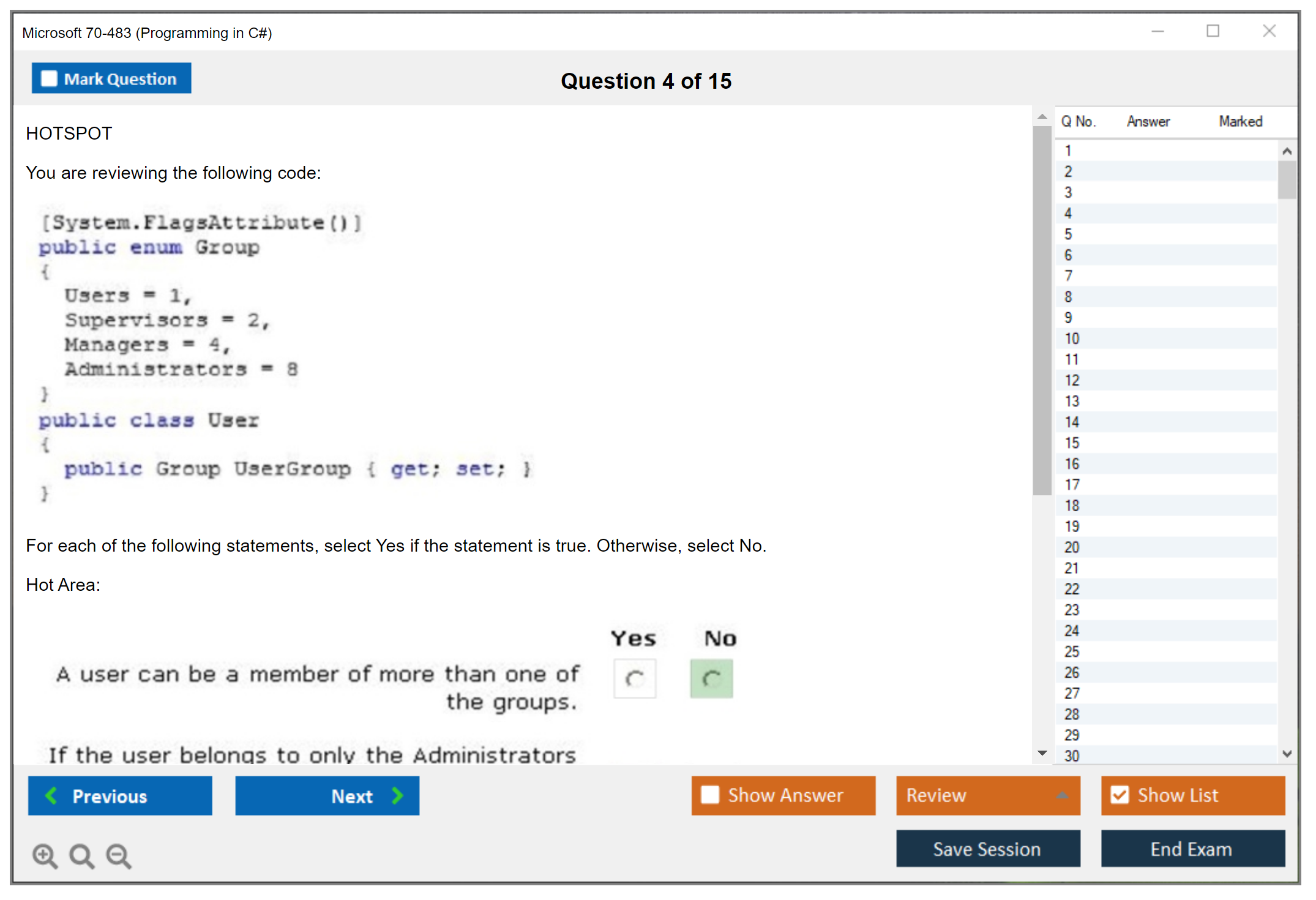Image resolution: width=1316 pixels, height=900 pixels.
Task: Select question 10 in the list
Action: 1072,339
